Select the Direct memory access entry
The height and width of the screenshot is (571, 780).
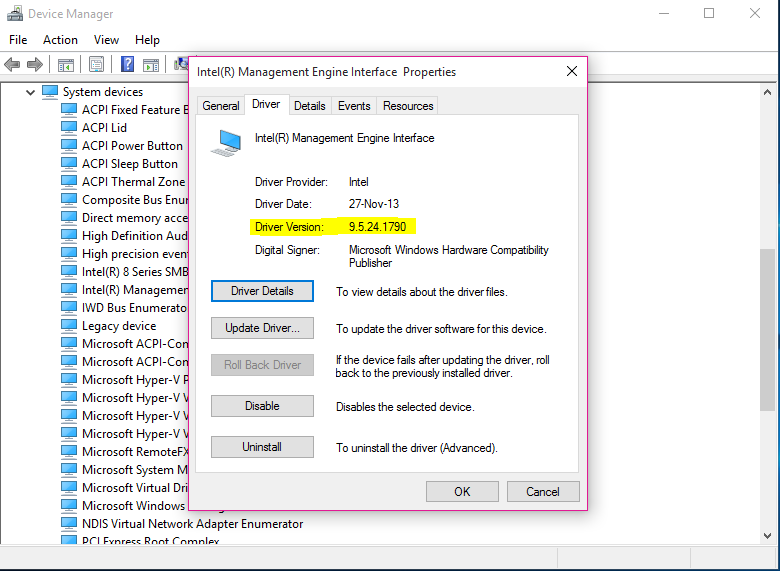[134, 218]
